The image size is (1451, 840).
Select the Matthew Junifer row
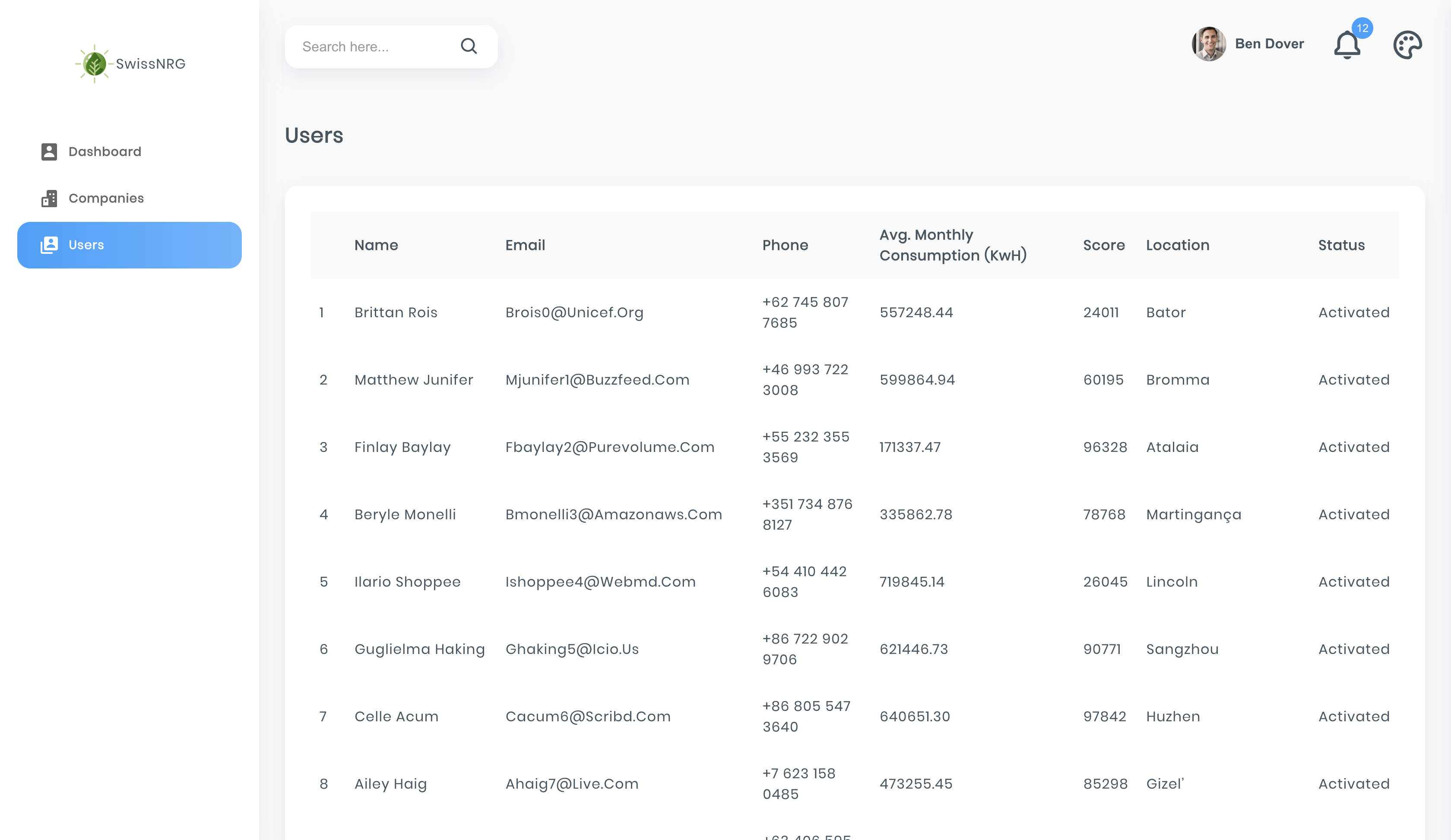click(x=413, y=380)
